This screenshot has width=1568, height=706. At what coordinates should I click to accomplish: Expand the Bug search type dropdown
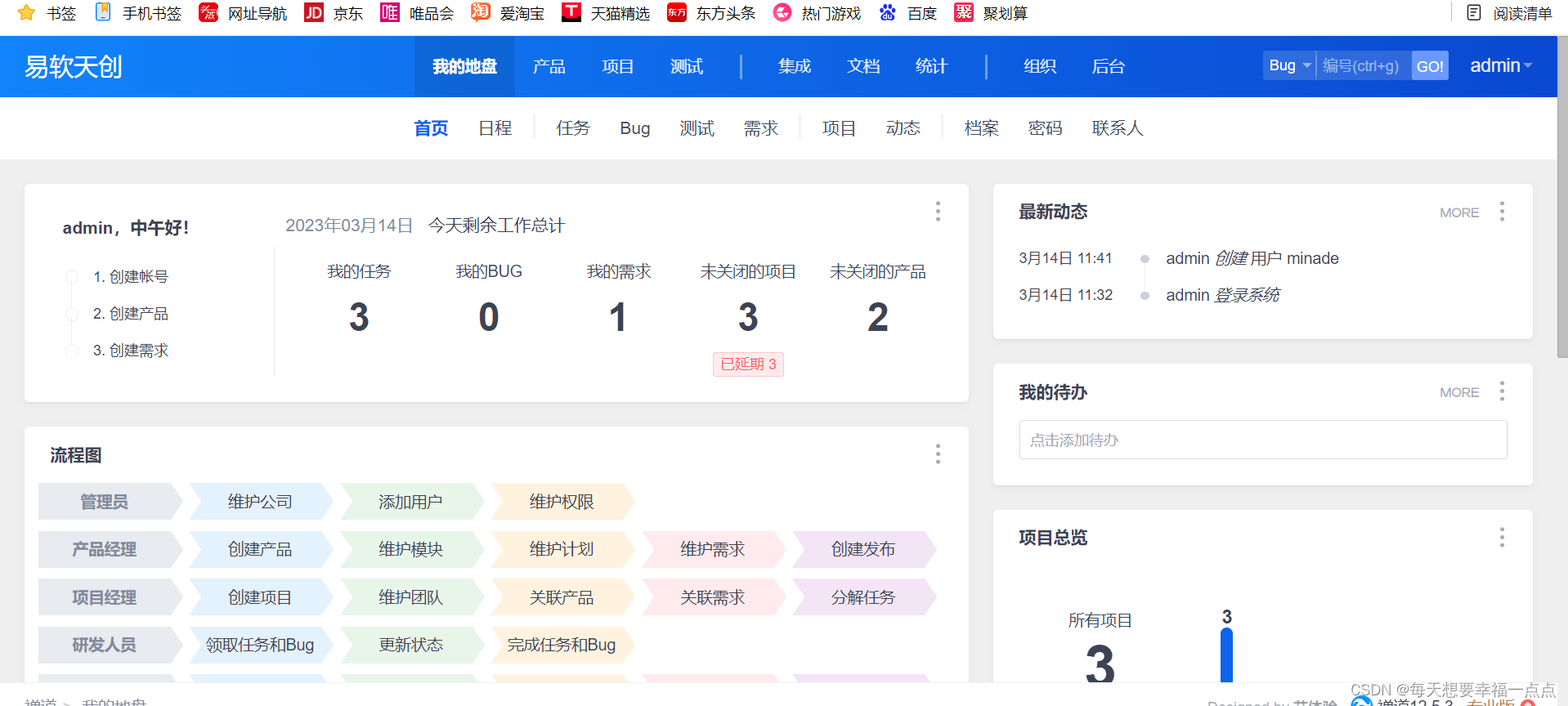point(1289,65)
